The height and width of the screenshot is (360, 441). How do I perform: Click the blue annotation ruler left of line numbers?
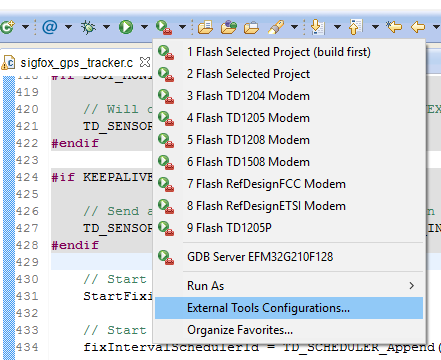pos(9,217)
